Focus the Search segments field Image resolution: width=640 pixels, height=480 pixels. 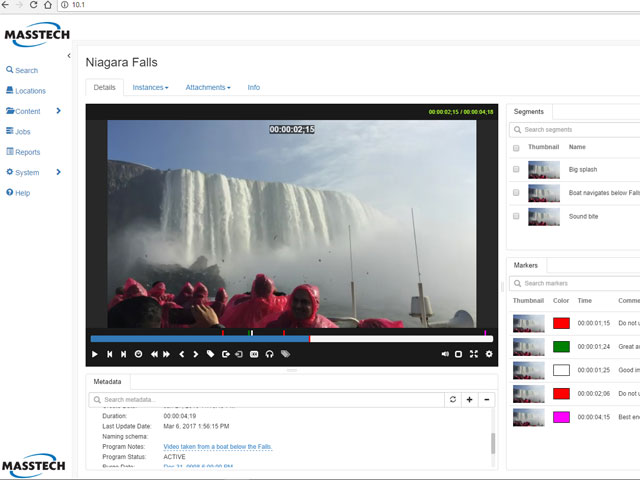tap(575, 129)
